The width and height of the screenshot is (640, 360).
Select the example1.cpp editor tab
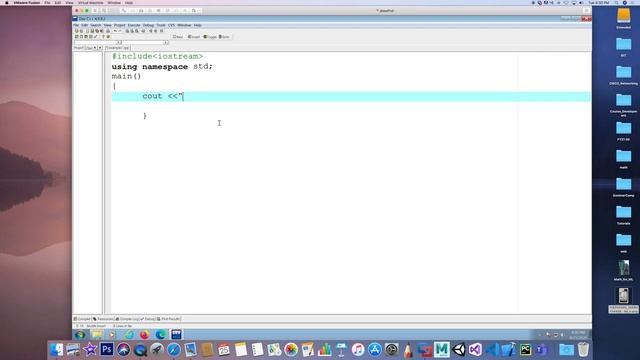(x=117, y=48)
